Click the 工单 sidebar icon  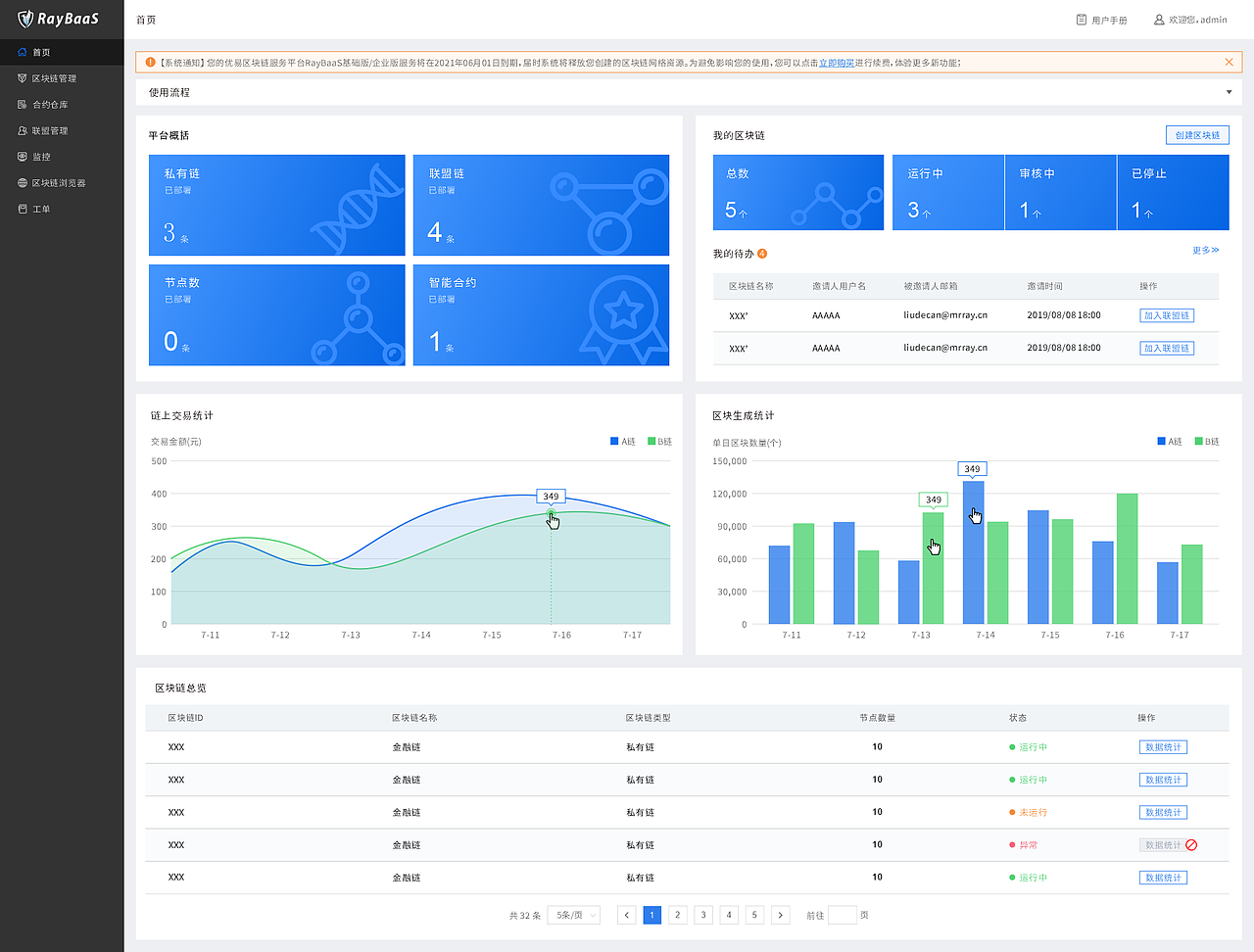coord(23,209)
